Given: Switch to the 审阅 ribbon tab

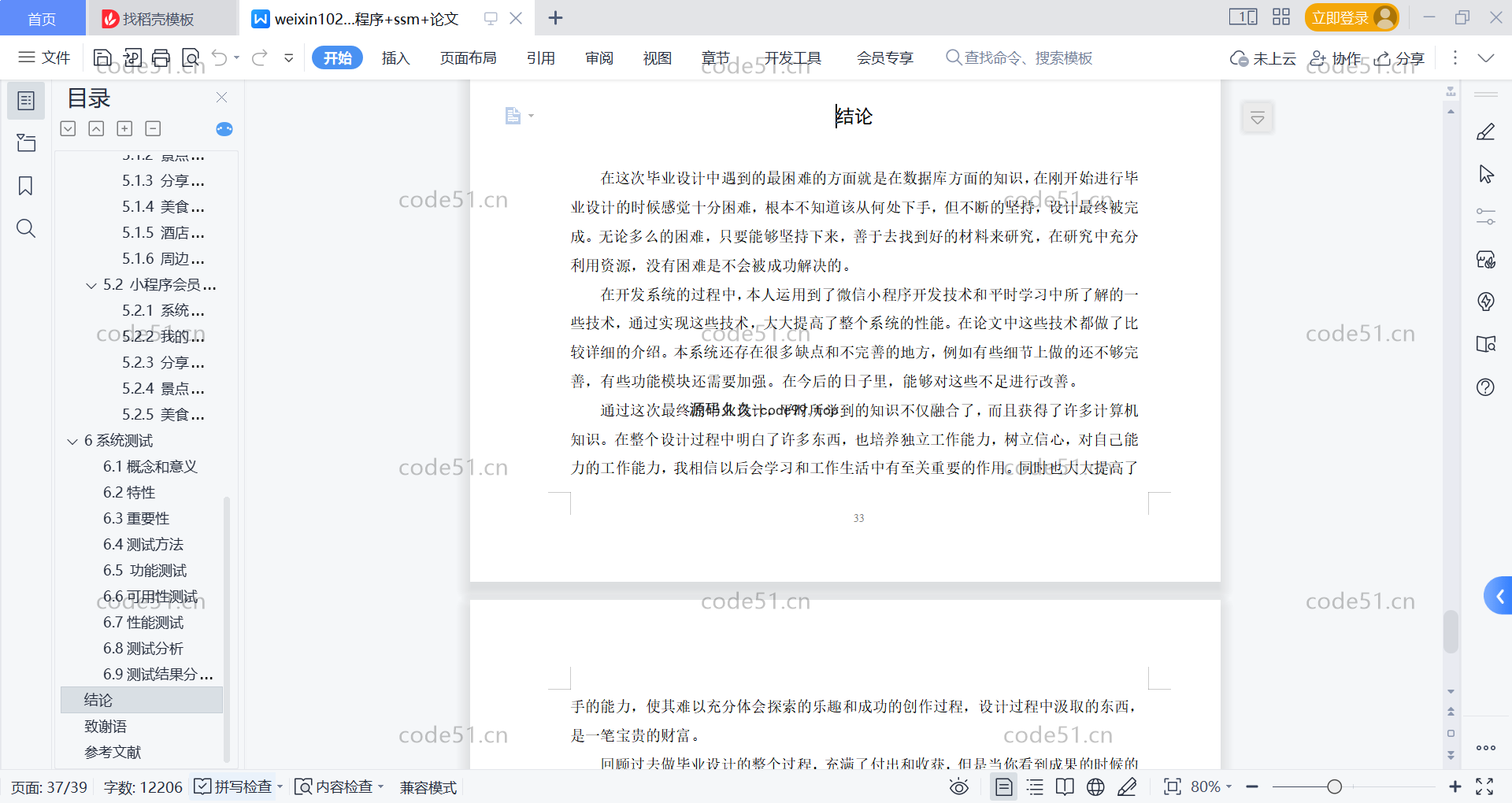Looking at the screenshot, I should click(x=599, y=57).
